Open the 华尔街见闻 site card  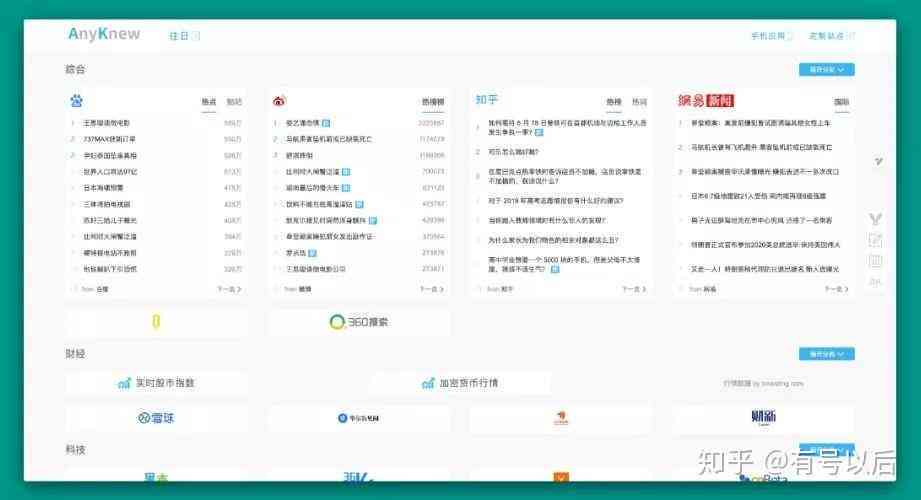click(359, 418)
